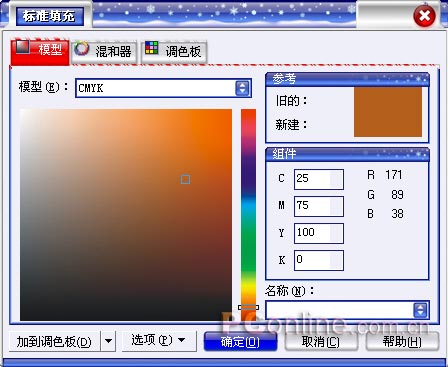Confirm with the 确定 button

tap(240, 342)
